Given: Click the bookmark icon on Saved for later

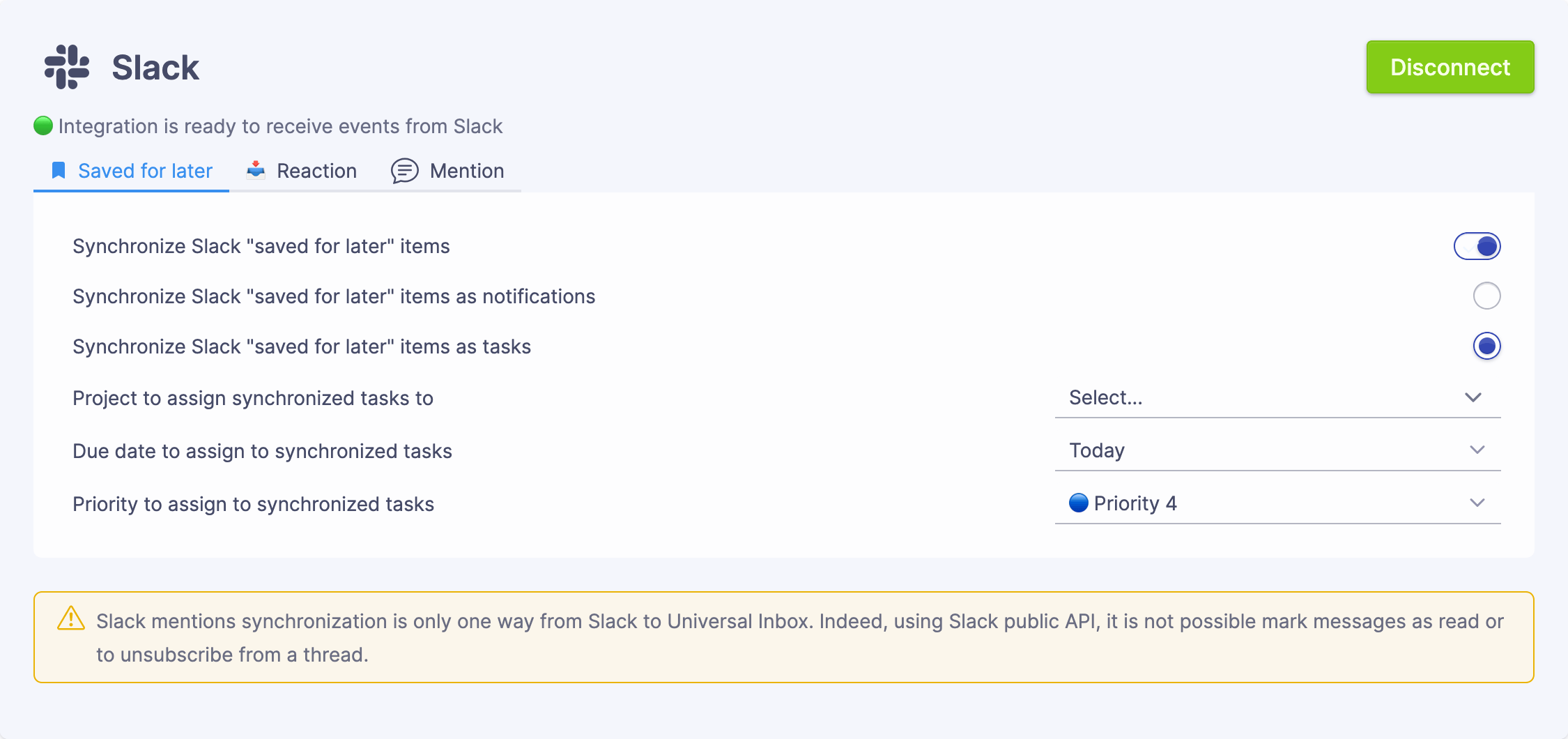Looking at the screenshot, I should coord(59,171).
